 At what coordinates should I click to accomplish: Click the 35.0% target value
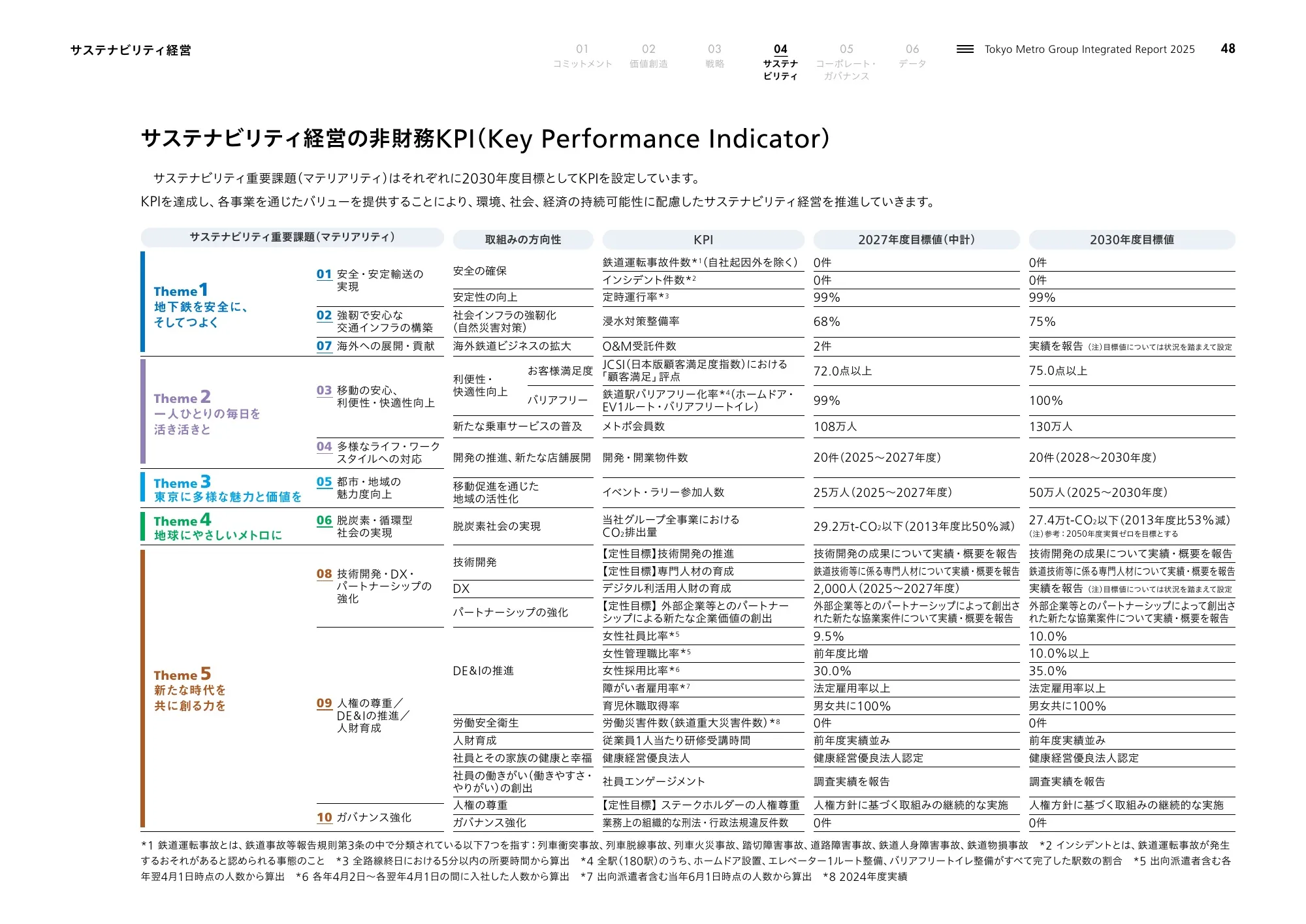click(1048, 671)
